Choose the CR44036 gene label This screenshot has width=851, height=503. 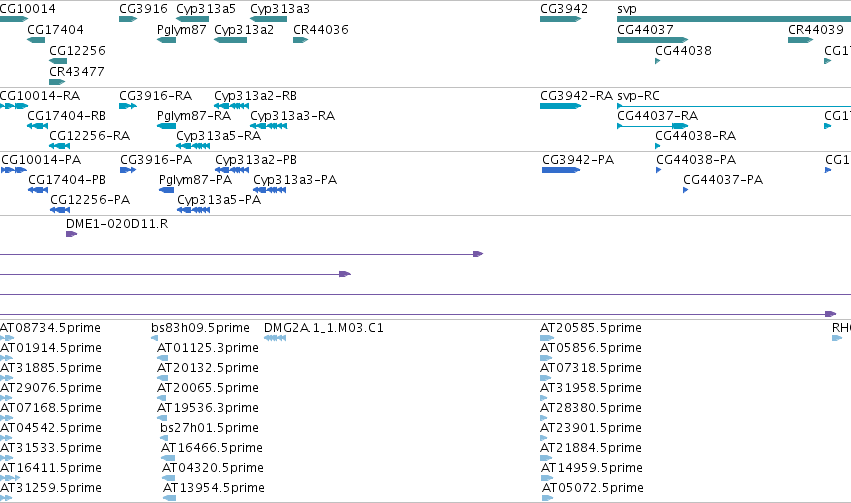(321, 30)
